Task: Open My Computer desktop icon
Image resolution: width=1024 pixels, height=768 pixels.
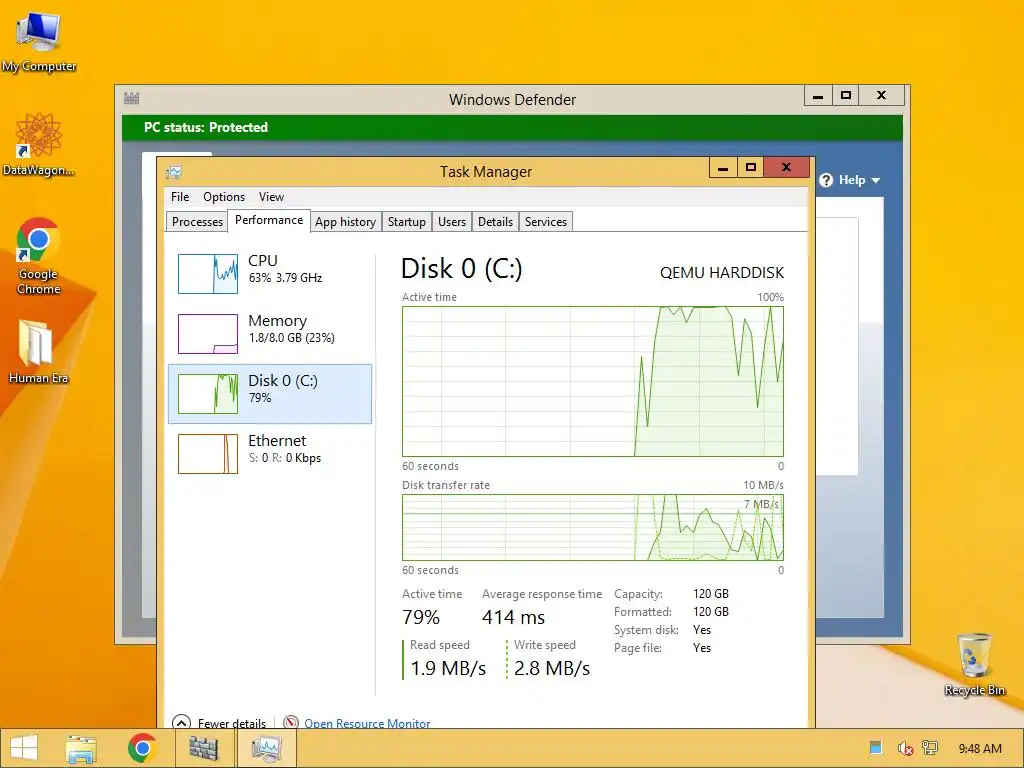Action: (x=39, y=42)
